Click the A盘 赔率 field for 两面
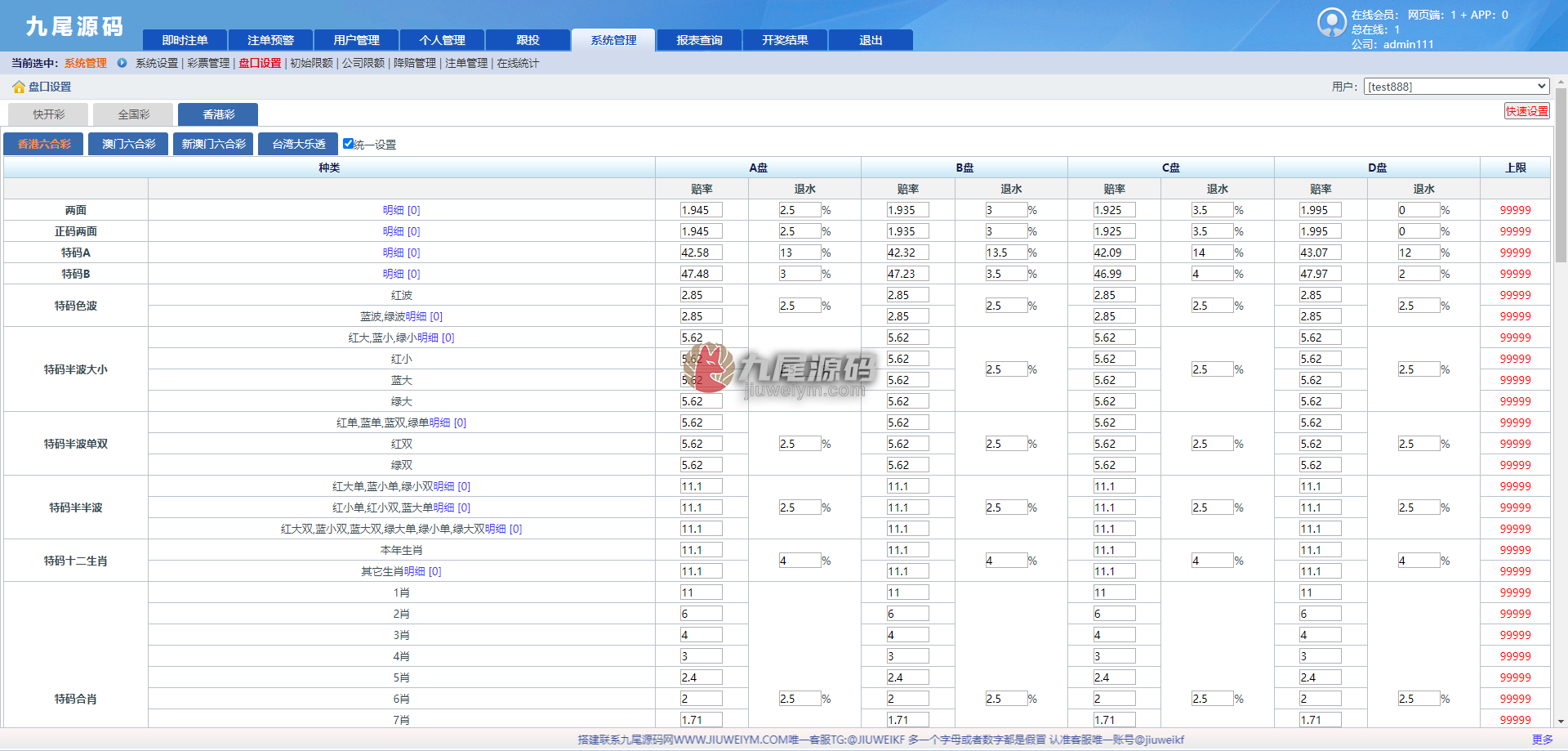The height and width of the screenshot is (751, 1568). (701, 210)
